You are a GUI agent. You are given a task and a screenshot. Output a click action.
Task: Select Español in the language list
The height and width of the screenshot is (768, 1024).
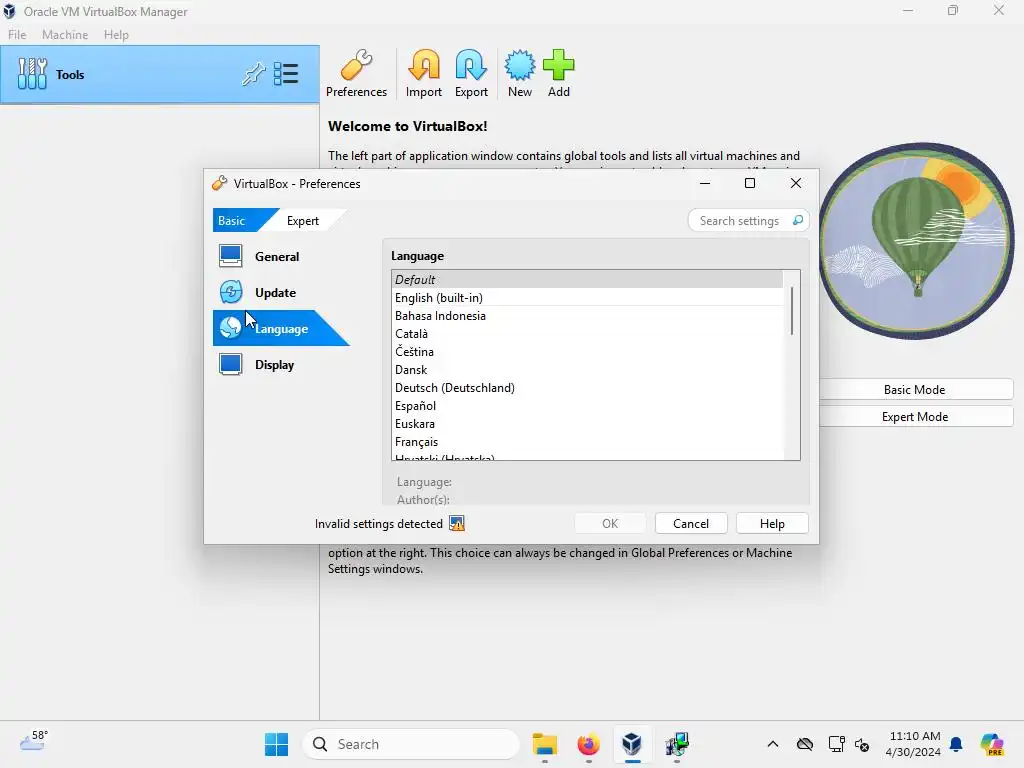click(587, 406)
